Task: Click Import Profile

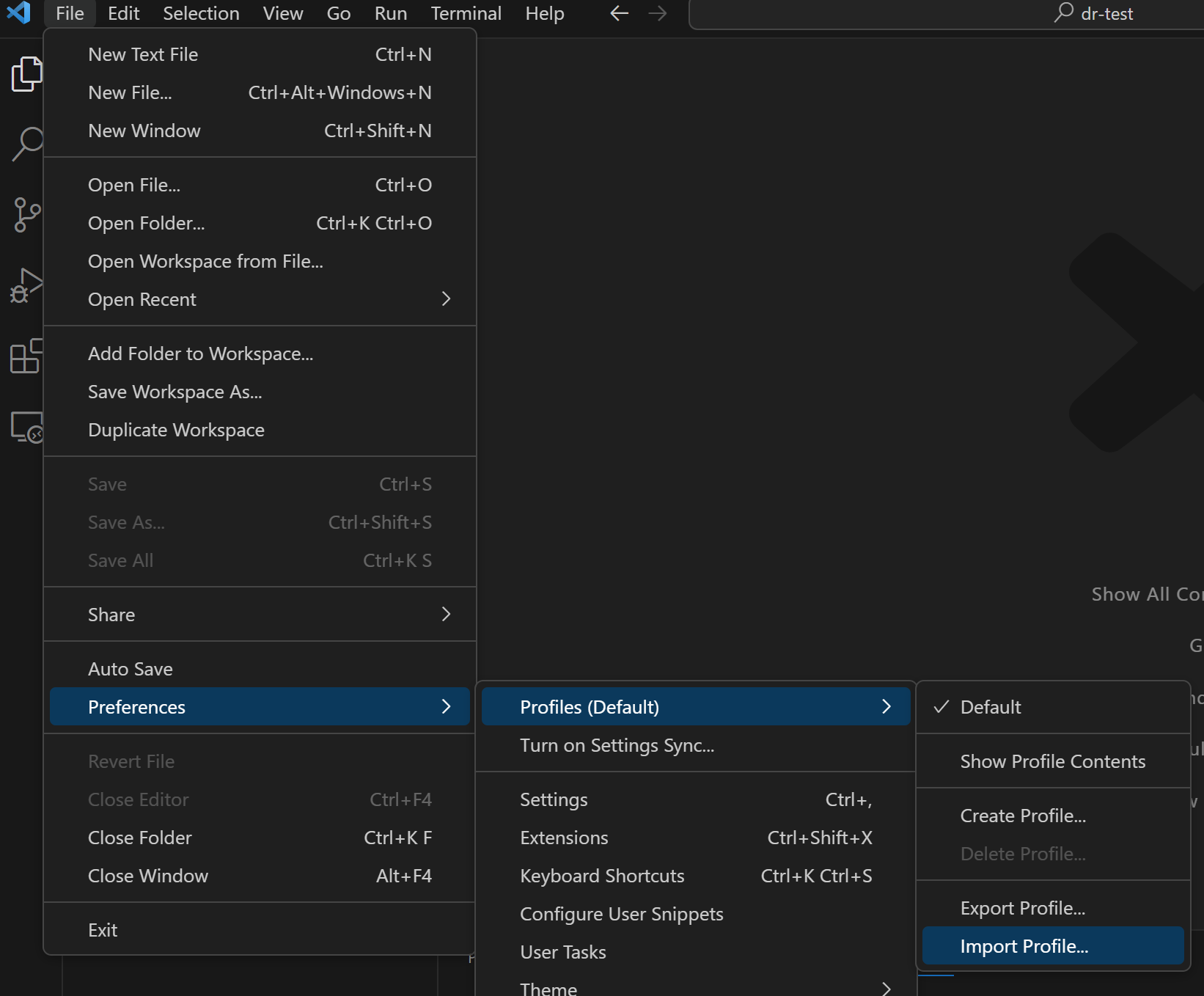Action: pos(1024,946)
